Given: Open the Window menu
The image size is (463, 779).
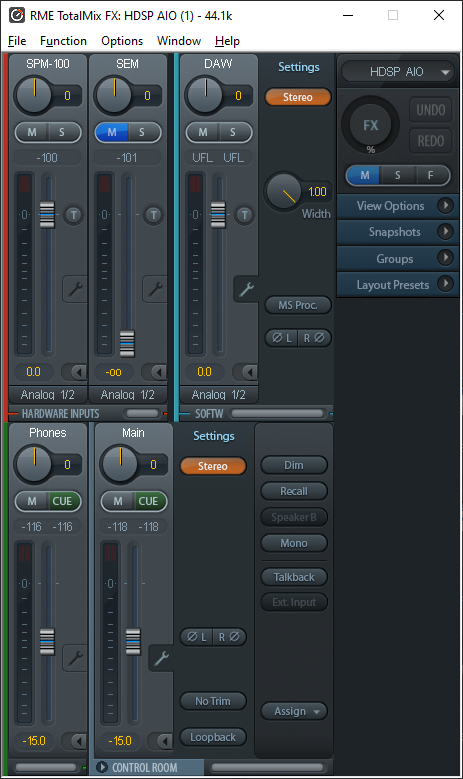Looking at the screenshot, I should coord(179,41).
